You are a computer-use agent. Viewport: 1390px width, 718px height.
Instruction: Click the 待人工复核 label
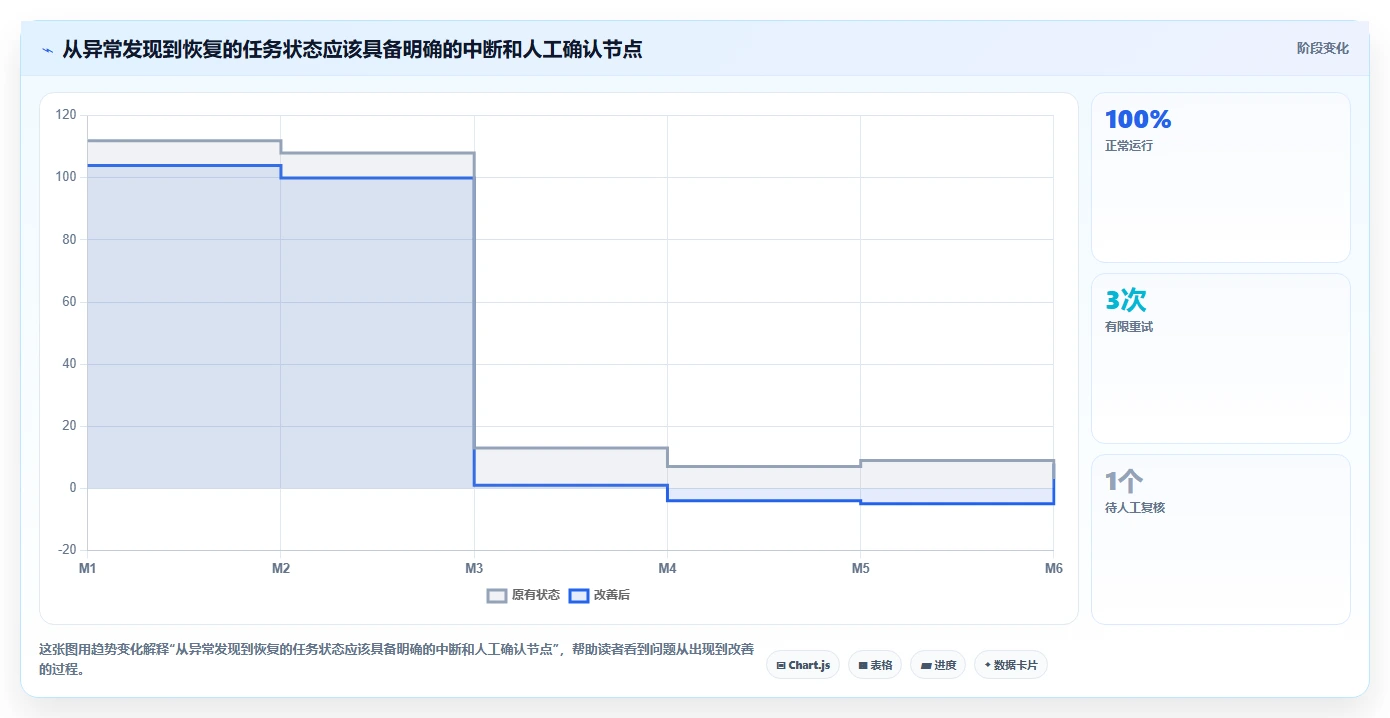click(x=1135, y=508)
